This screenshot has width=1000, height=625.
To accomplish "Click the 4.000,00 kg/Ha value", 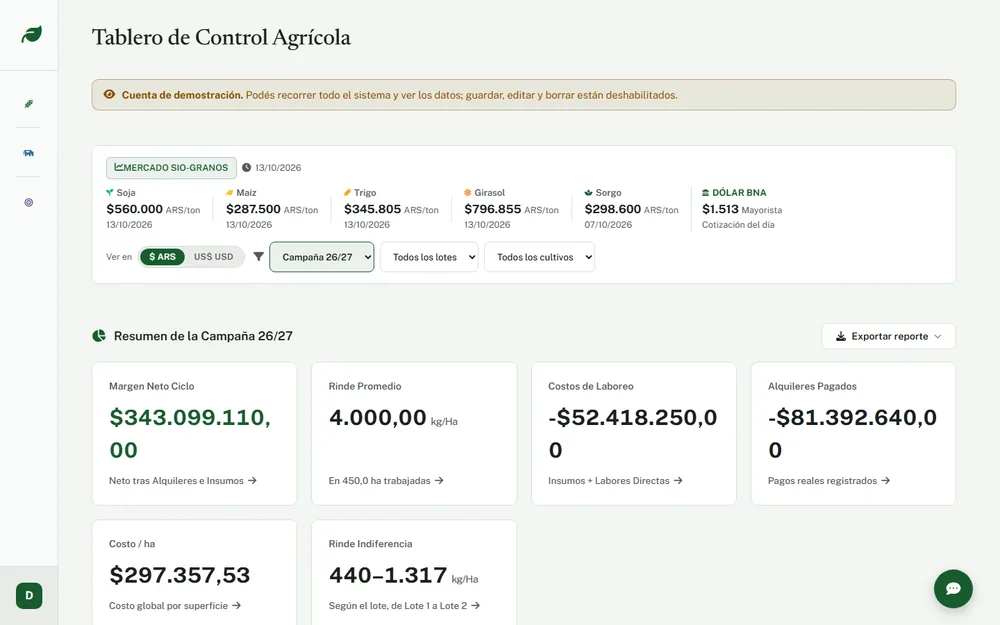I will (393, 417).
